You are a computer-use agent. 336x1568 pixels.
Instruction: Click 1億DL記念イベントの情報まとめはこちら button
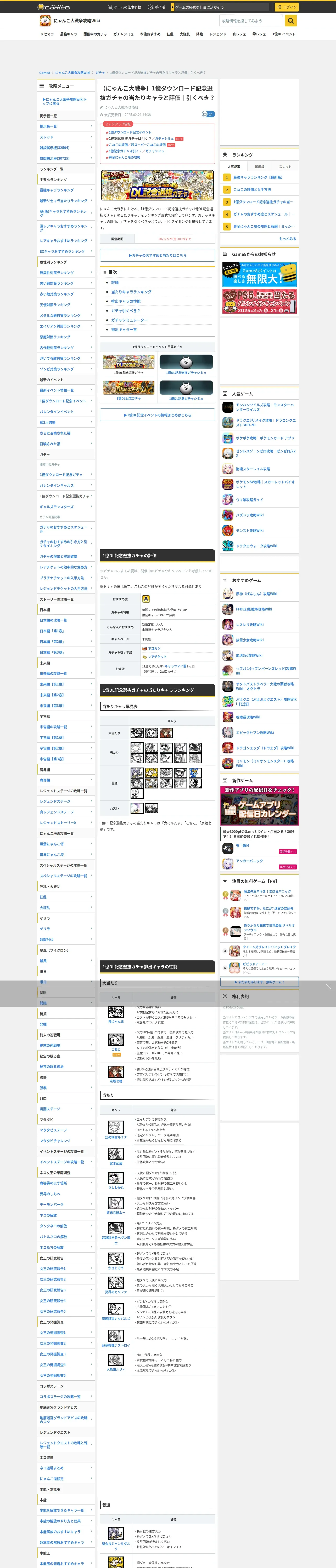pos(157,415)
